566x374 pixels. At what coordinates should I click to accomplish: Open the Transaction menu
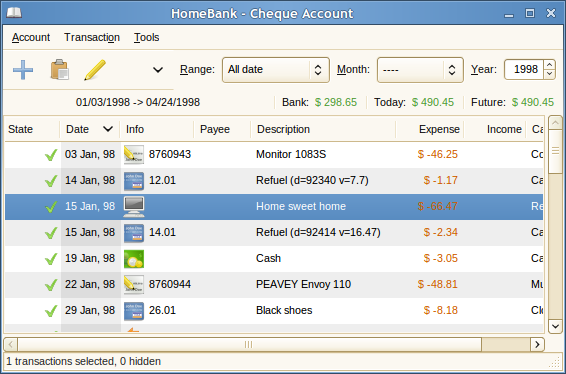pos(92,37)
